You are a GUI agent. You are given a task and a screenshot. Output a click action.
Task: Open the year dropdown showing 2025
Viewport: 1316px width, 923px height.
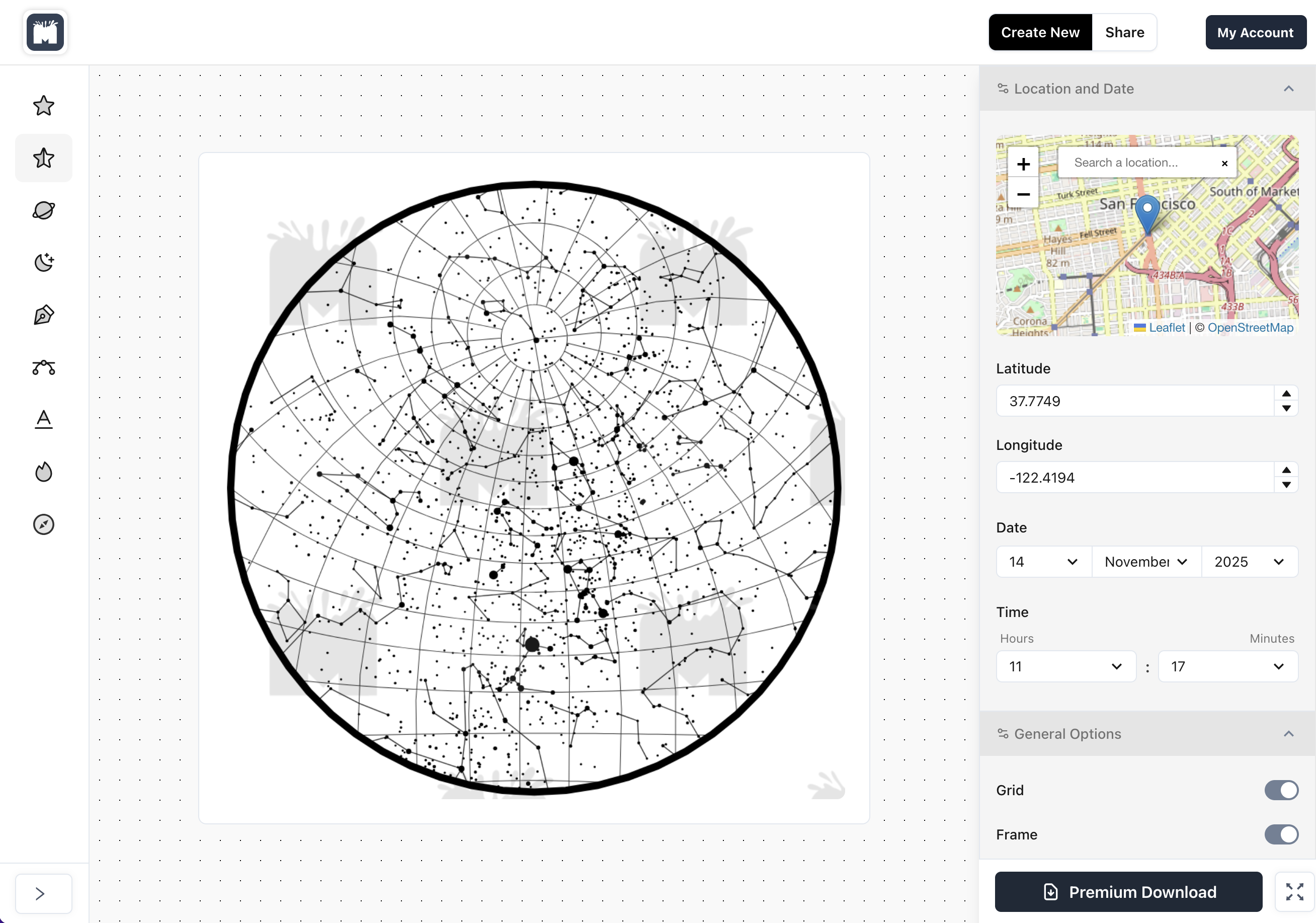pyautogui.click(x=1249, y=562)
